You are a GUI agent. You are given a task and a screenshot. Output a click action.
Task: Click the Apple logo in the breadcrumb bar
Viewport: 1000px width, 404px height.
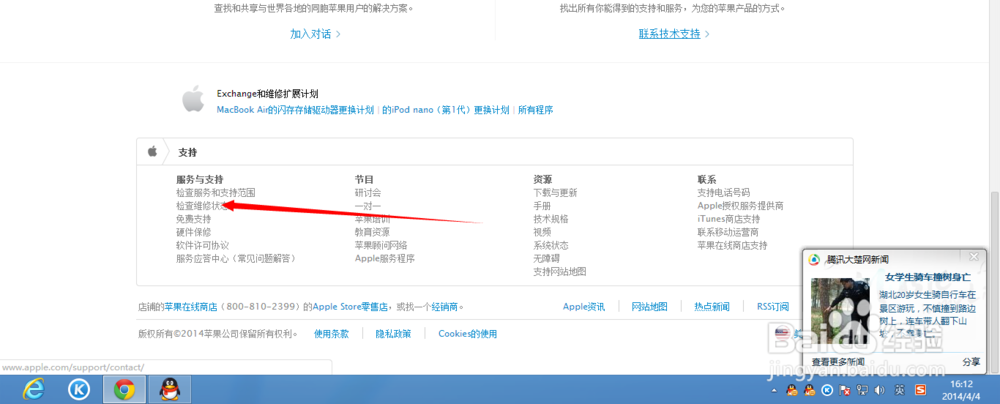coord(152,151)
